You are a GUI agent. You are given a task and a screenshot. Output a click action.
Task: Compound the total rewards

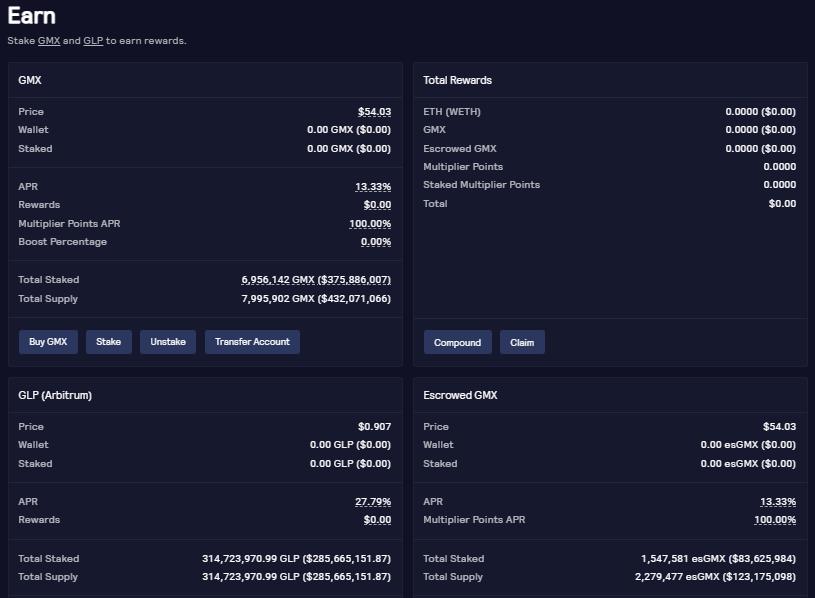(x=457, y=343)
